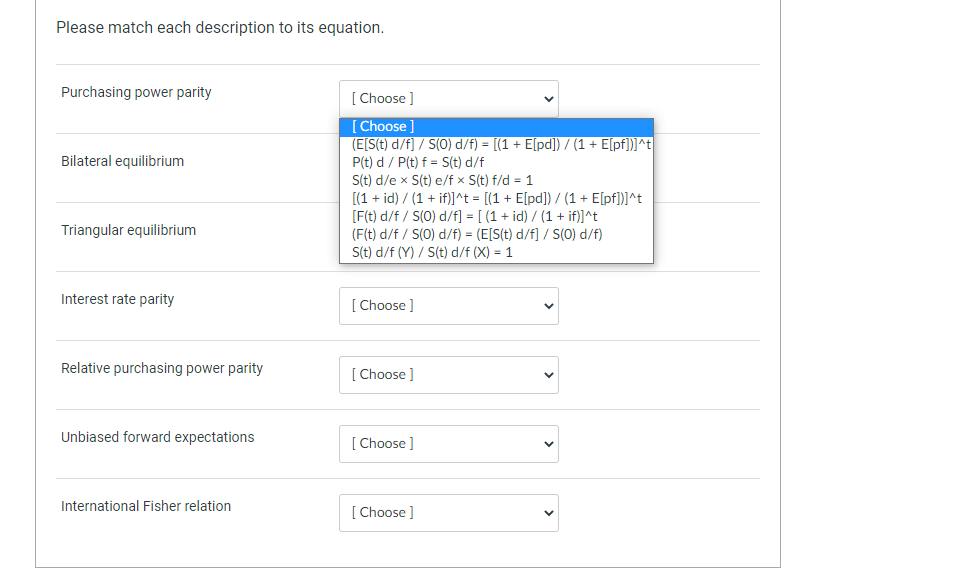The height and width of the screenshot is (580, 955).
Task: Open the Unbiased forward expectations dropdown
Action: (x=448, y=443)
